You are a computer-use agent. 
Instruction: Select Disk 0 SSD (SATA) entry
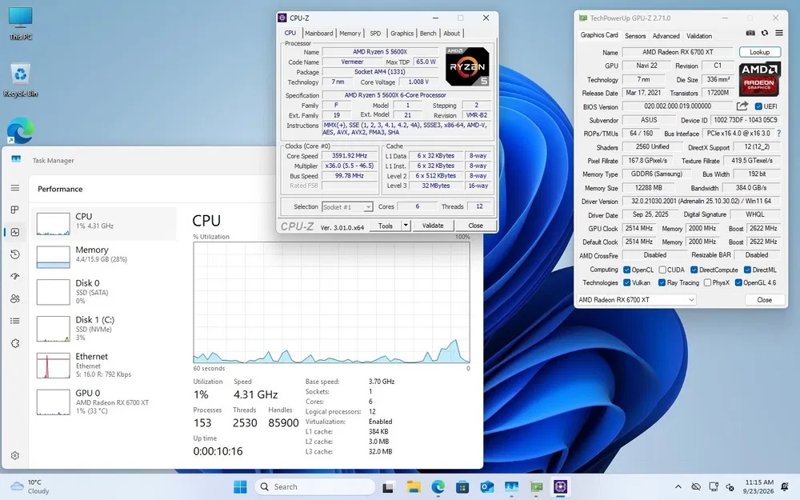(106, 291)
